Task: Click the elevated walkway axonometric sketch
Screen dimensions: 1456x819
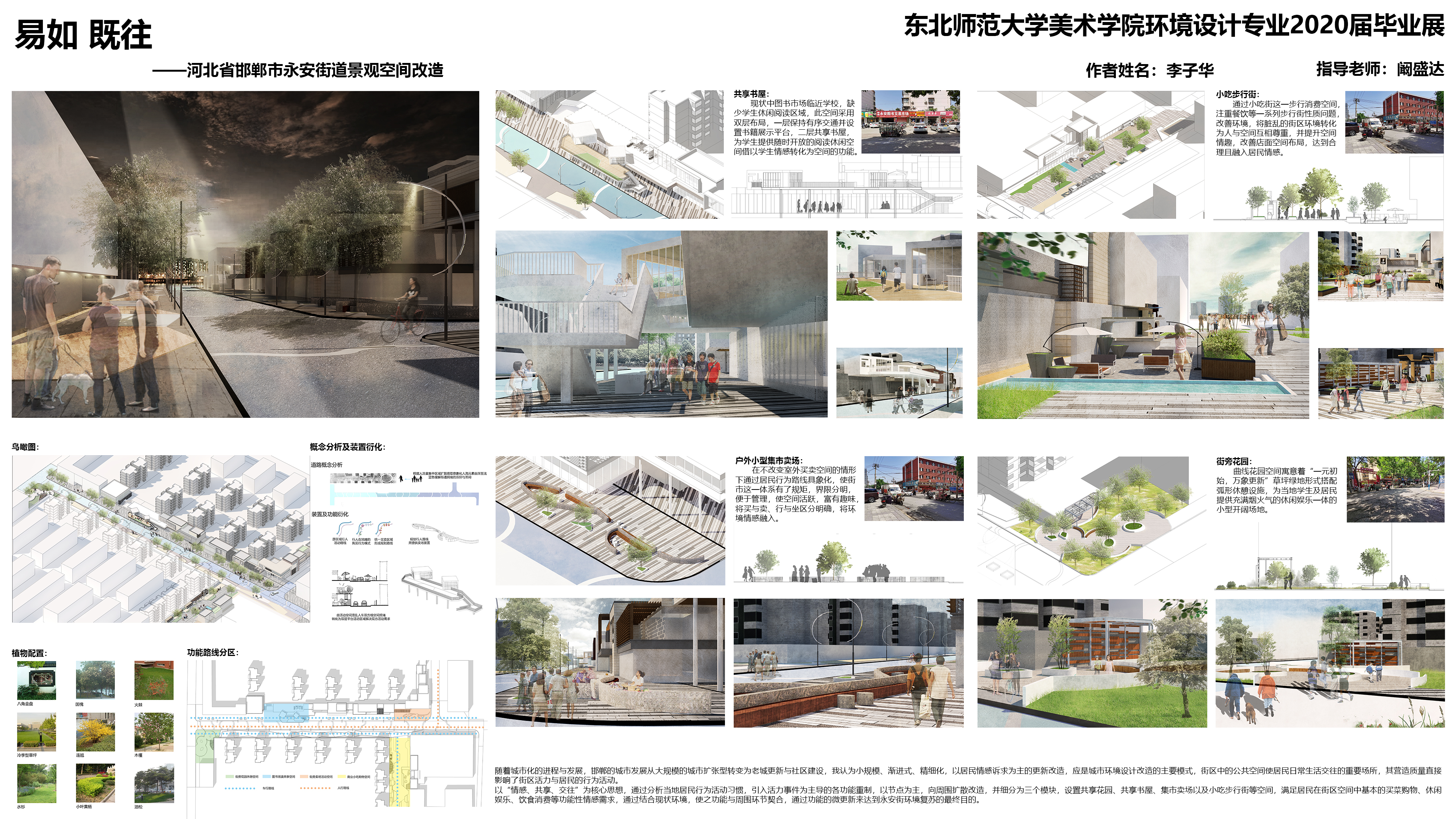Action: (x=442, y=591)
